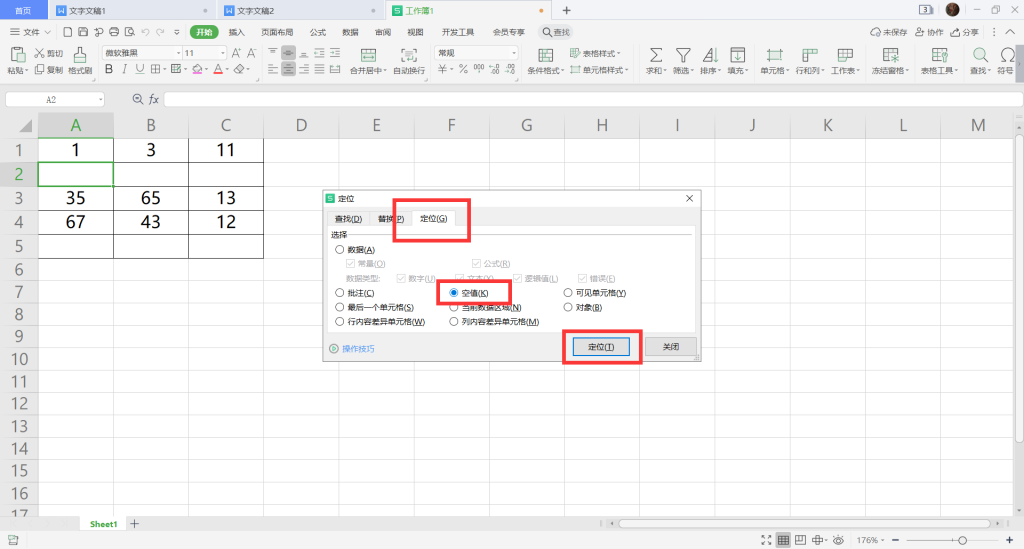This screenshot has height=549, width=1024.
Task: Click the 定位(T) button in dialog
Action: click(601, 347)
